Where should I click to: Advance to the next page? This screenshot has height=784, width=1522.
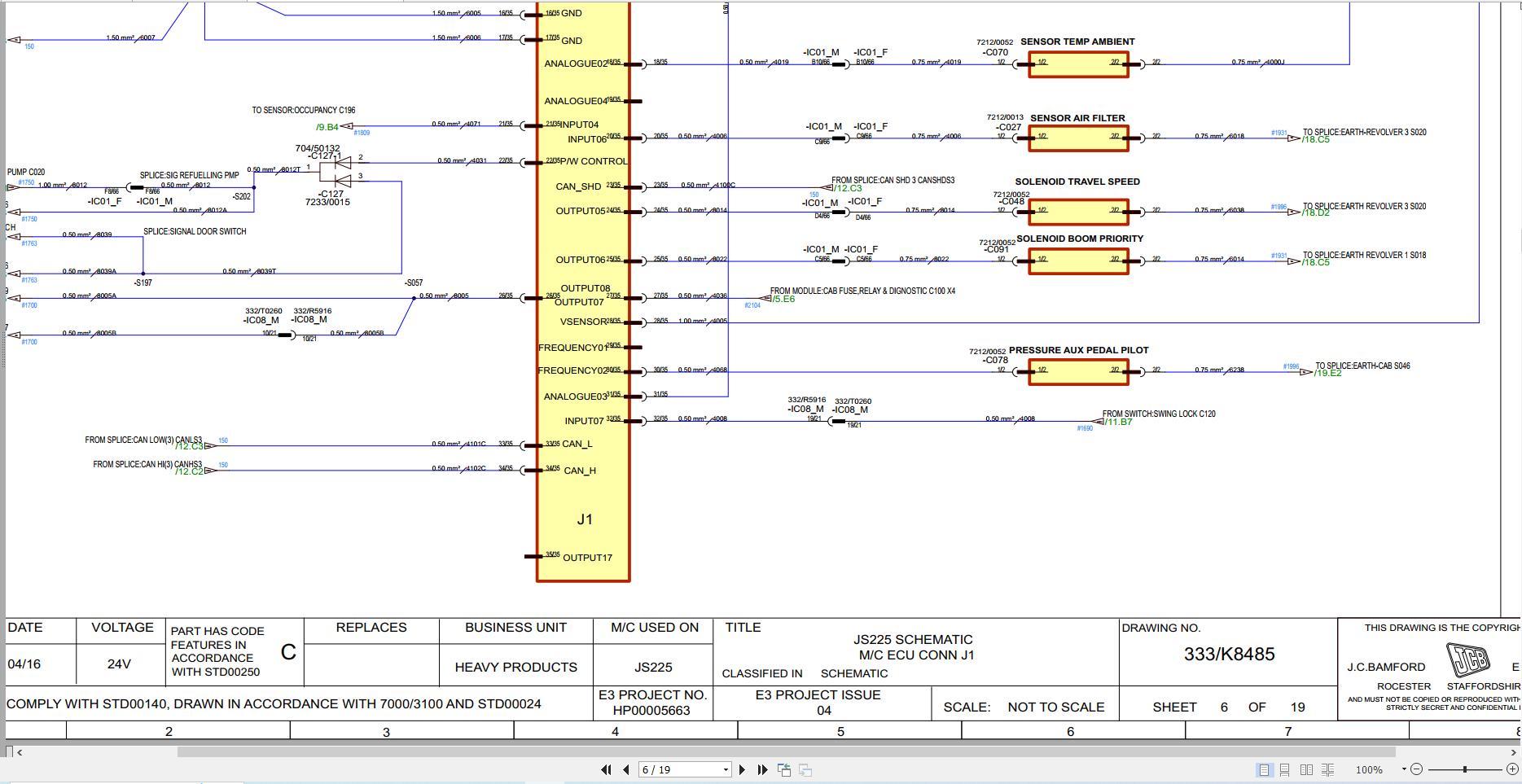[742, 769]
